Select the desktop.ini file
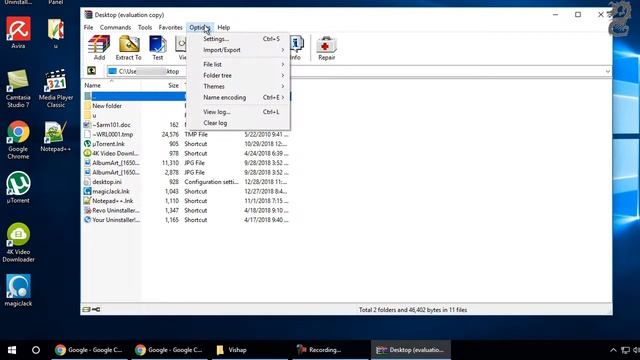The width and height of the screenshot is (640, 360). tap(187, 182)
